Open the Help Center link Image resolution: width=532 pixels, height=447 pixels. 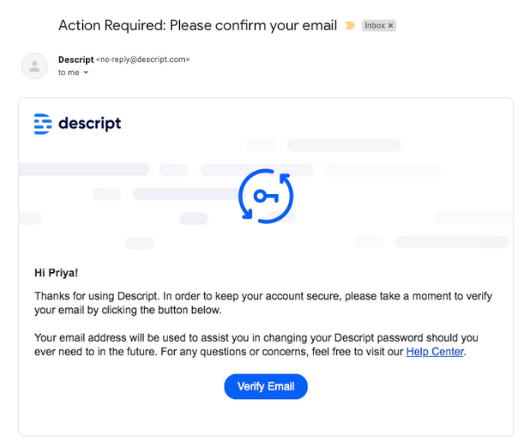coord(435,352)
